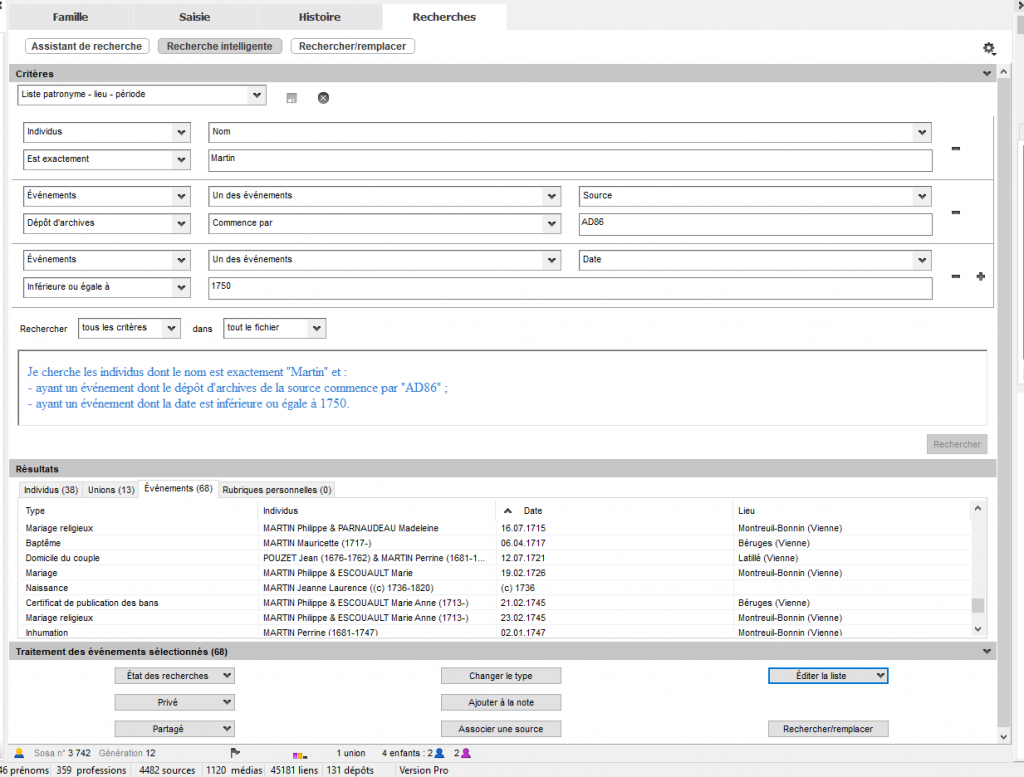Remove the Nom criterion with its minus icon

point(955,149)
